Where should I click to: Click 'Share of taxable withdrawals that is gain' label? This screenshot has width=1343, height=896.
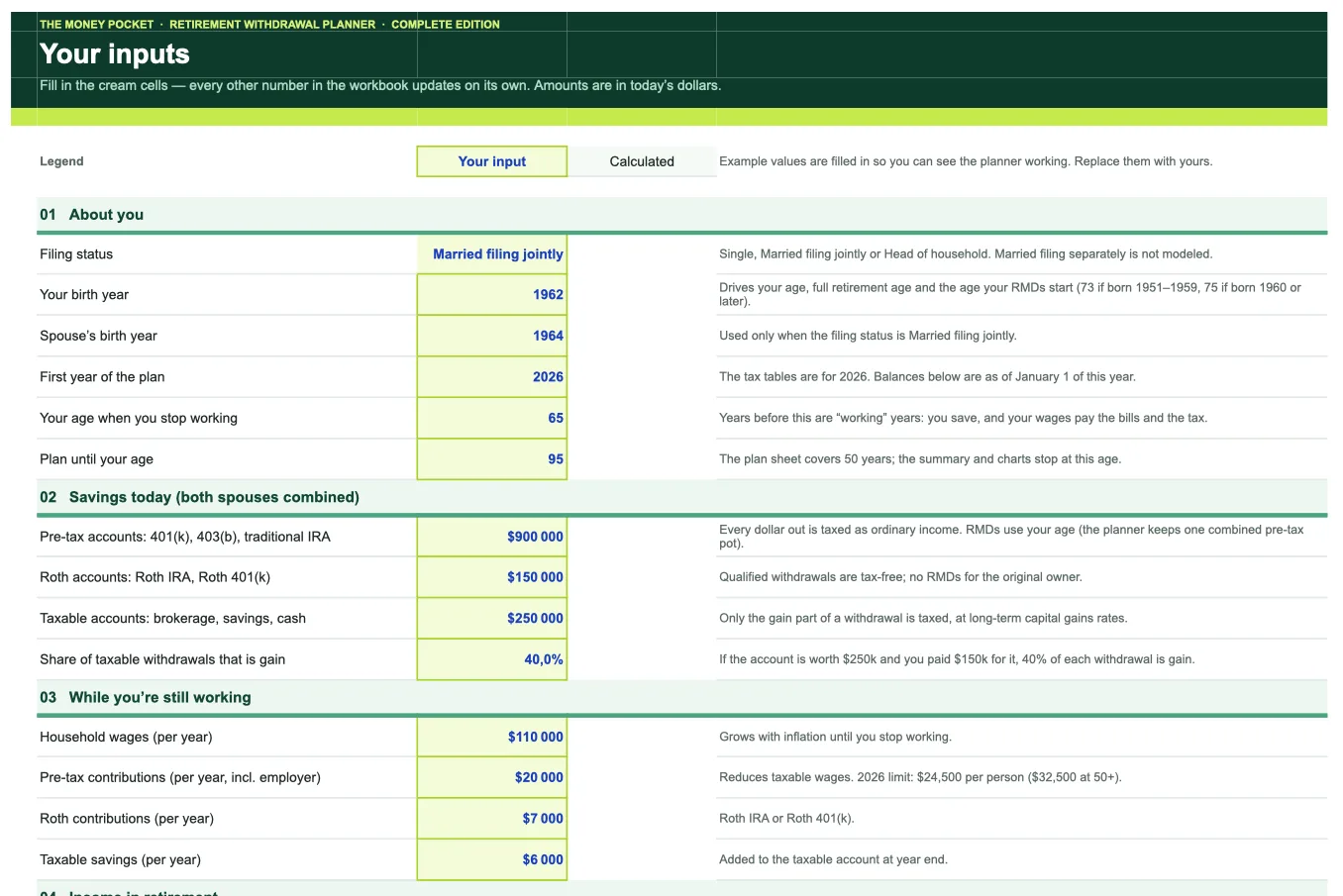tap(162, 659)
